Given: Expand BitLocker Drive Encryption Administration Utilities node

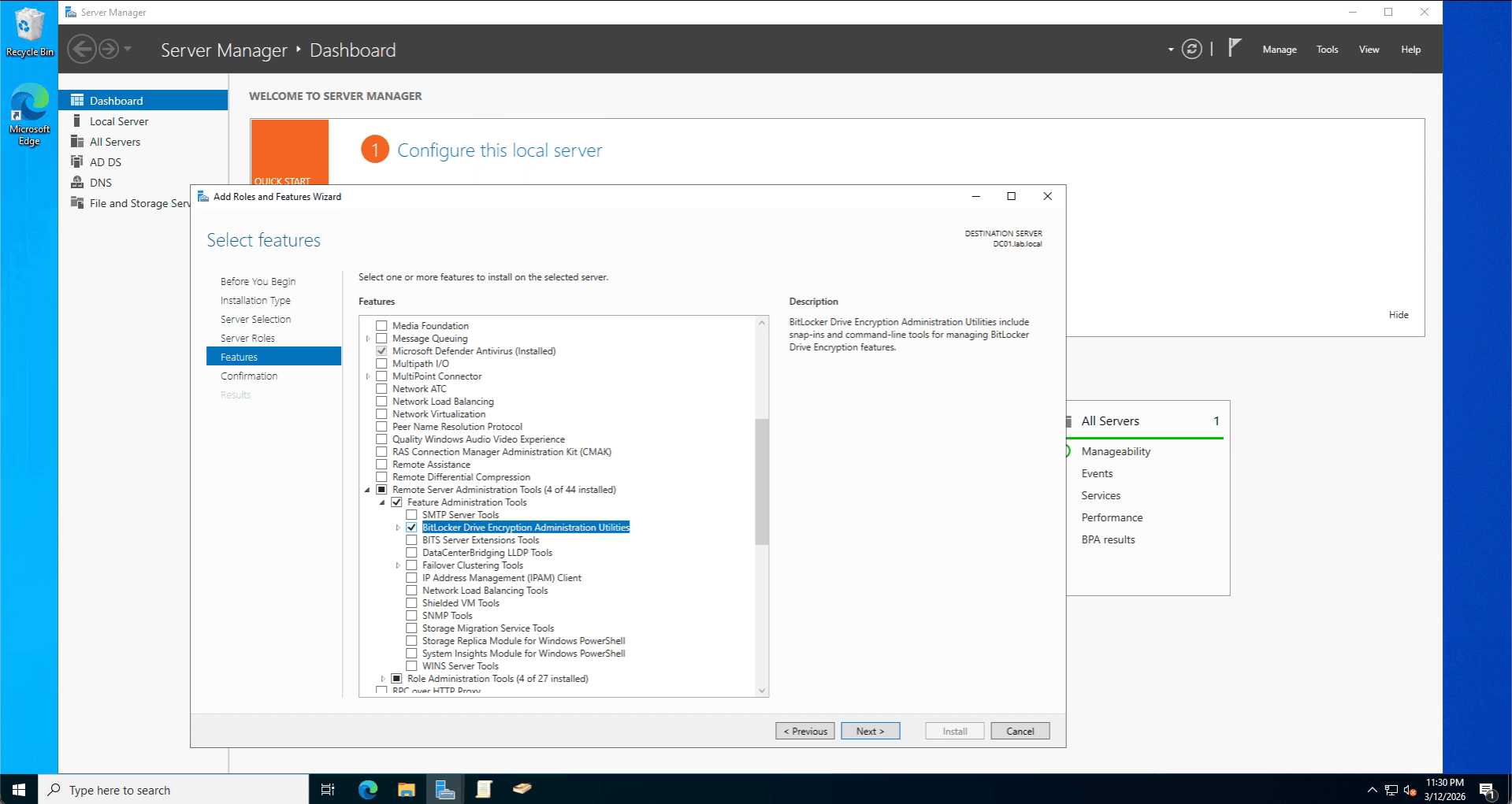Looking at the screenshot, I should coord(398,527).
